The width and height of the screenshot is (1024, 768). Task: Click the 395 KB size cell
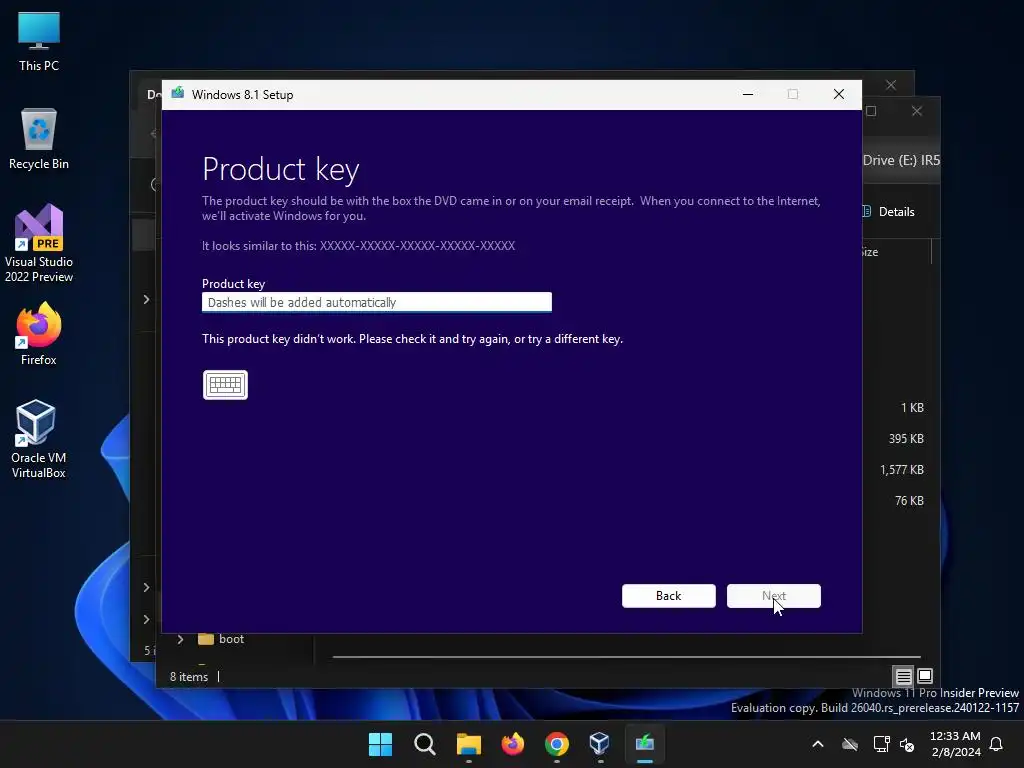point(906,439)
